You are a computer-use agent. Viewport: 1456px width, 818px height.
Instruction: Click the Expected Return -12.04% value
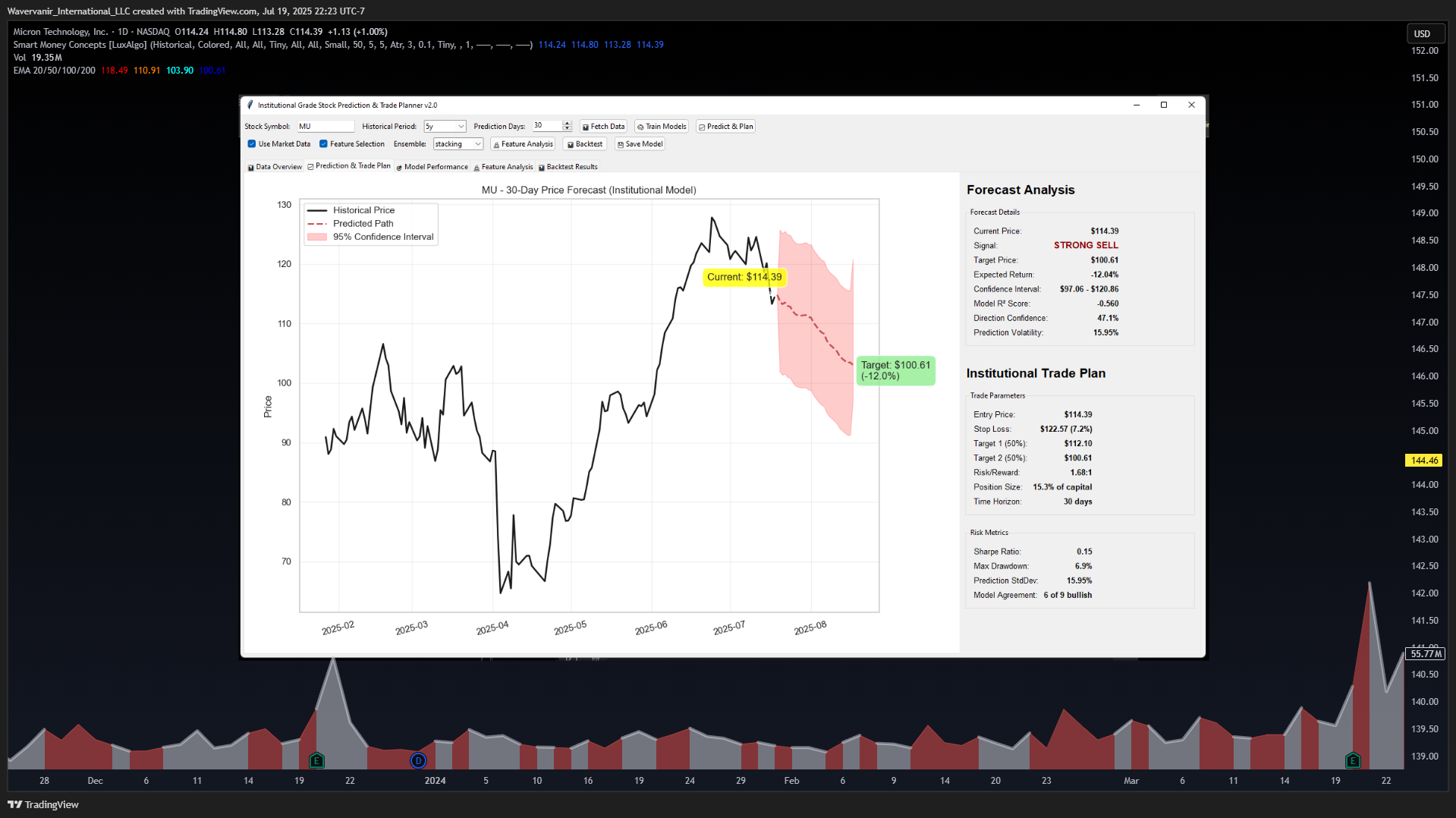(x=1104, y=274)
